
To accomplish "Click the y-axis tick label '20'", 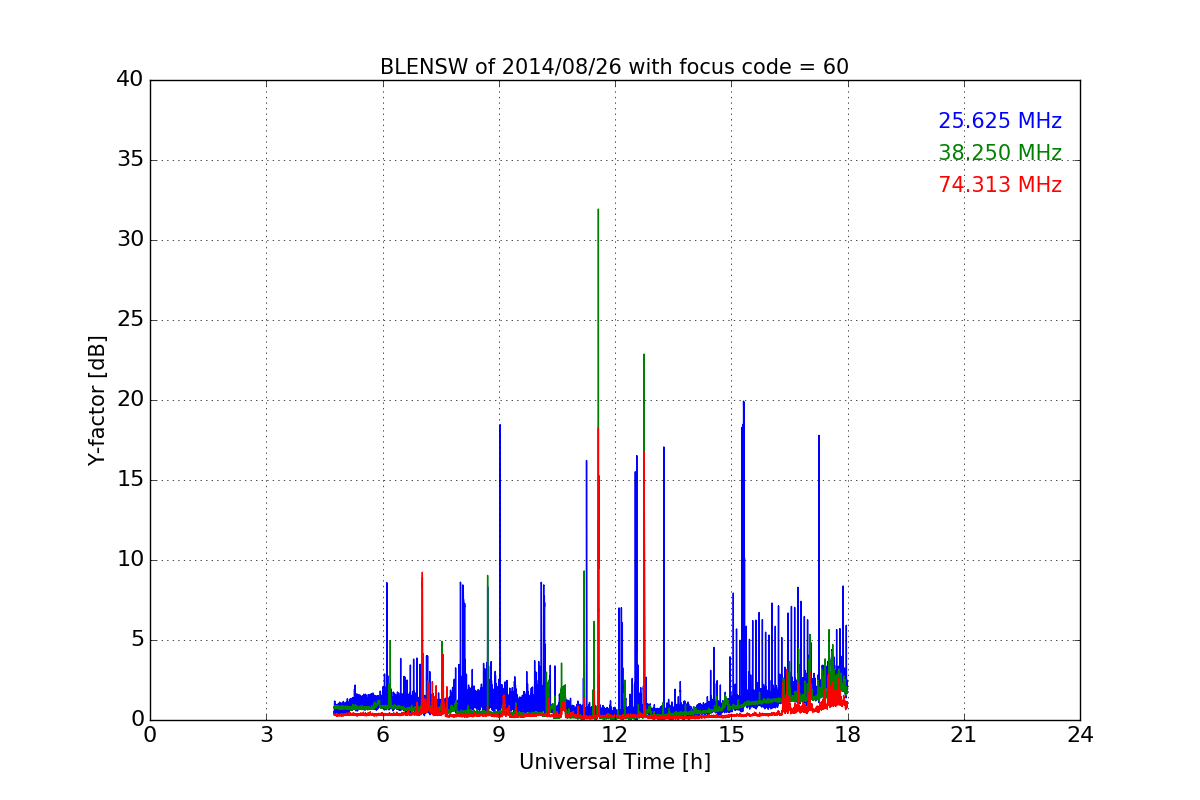I will [130, 400].
